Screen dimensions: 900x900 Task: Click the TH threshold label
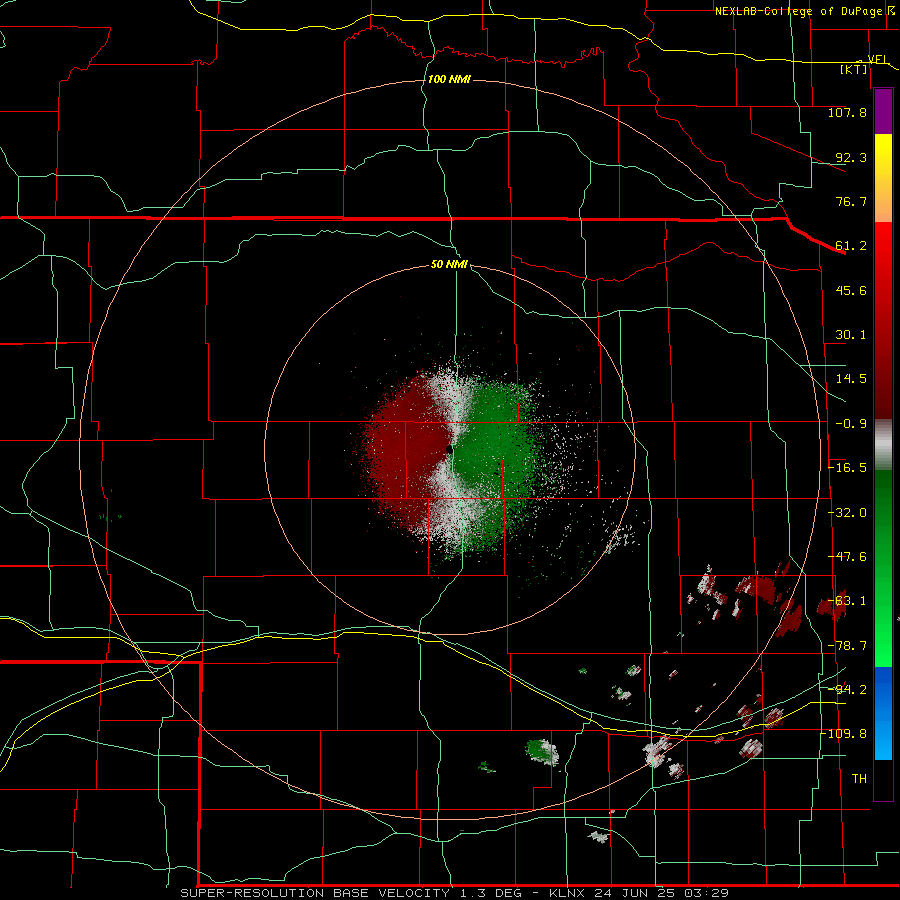(x=859, y=779)
